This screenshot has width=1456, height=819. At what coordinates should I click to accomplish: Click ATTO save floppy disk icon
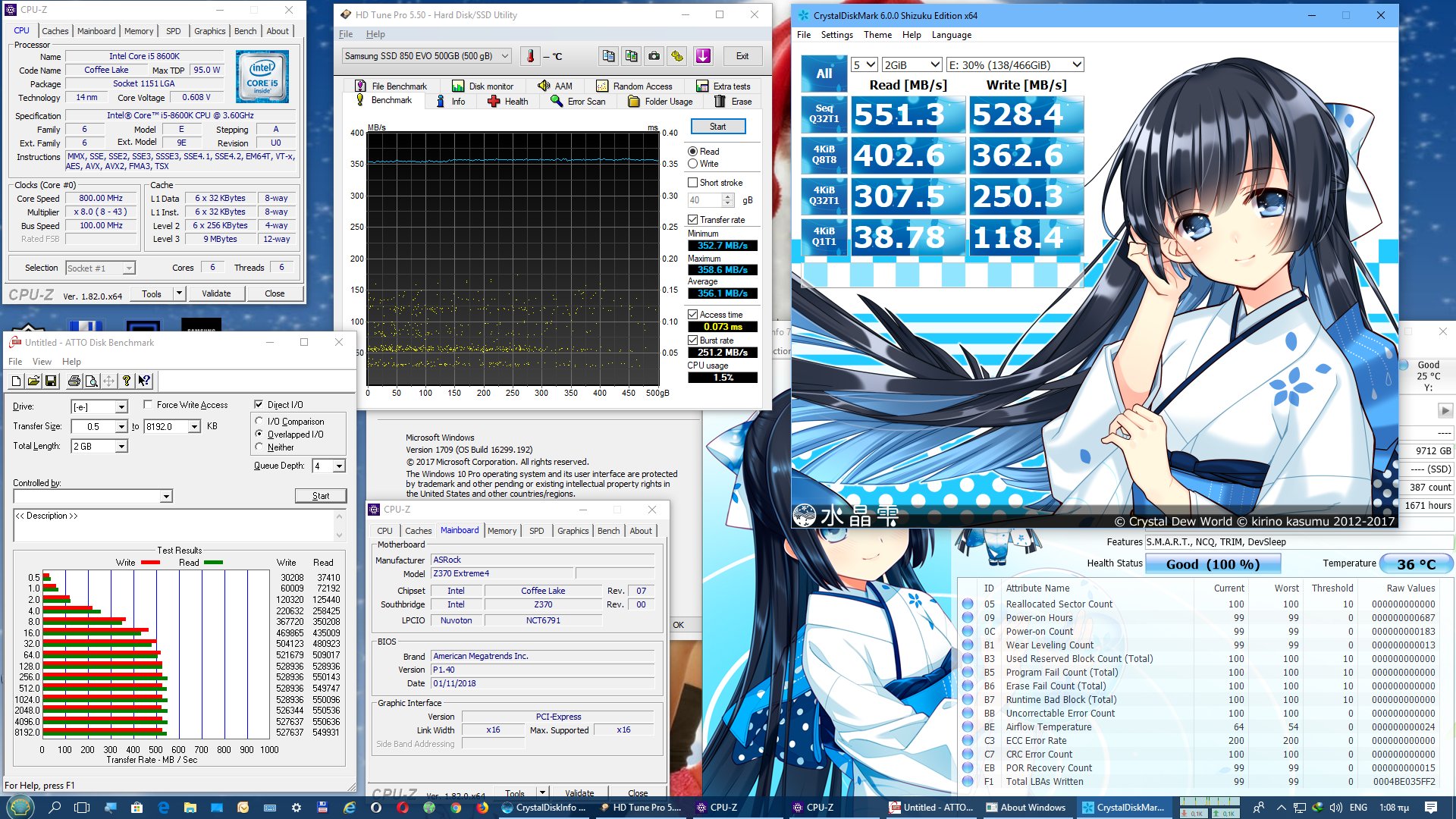51,381
